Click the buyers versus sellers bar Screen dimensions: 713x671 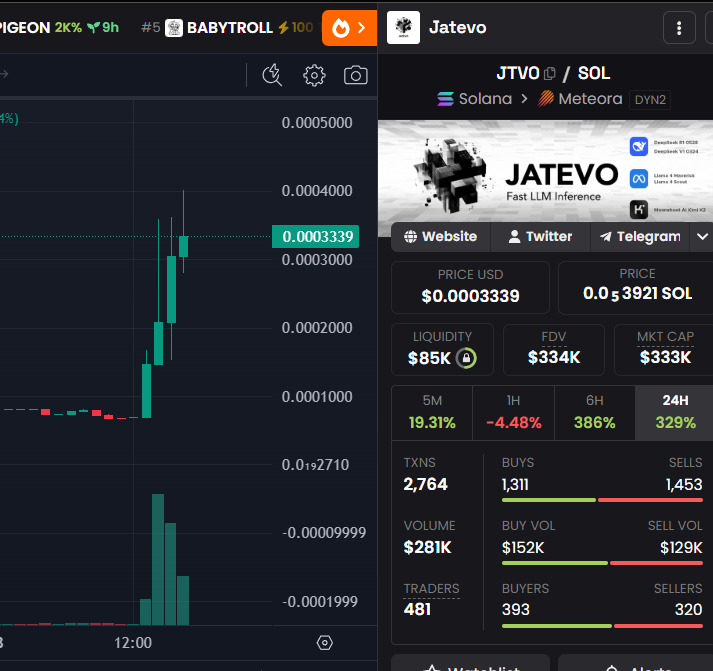click(x=602, y=626)
